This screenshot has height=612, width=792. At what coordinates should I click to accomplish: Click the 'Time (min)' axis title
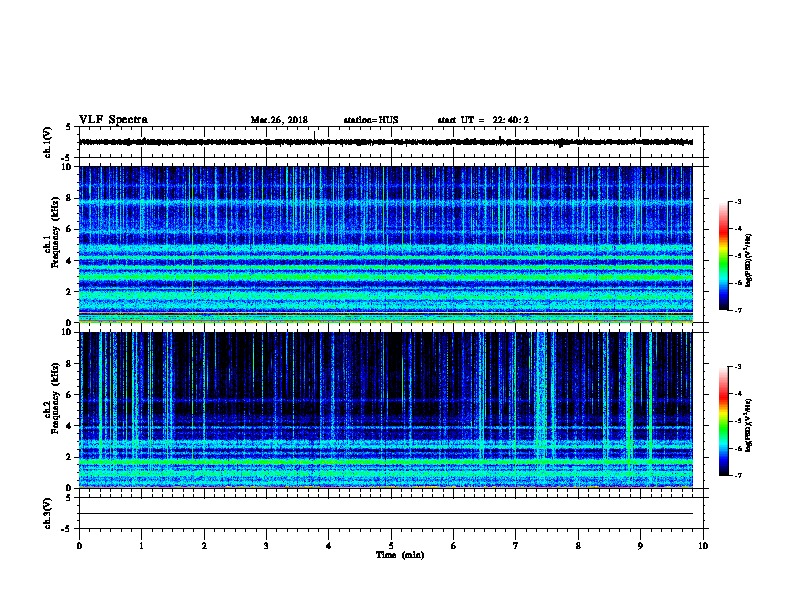[400, 555]
